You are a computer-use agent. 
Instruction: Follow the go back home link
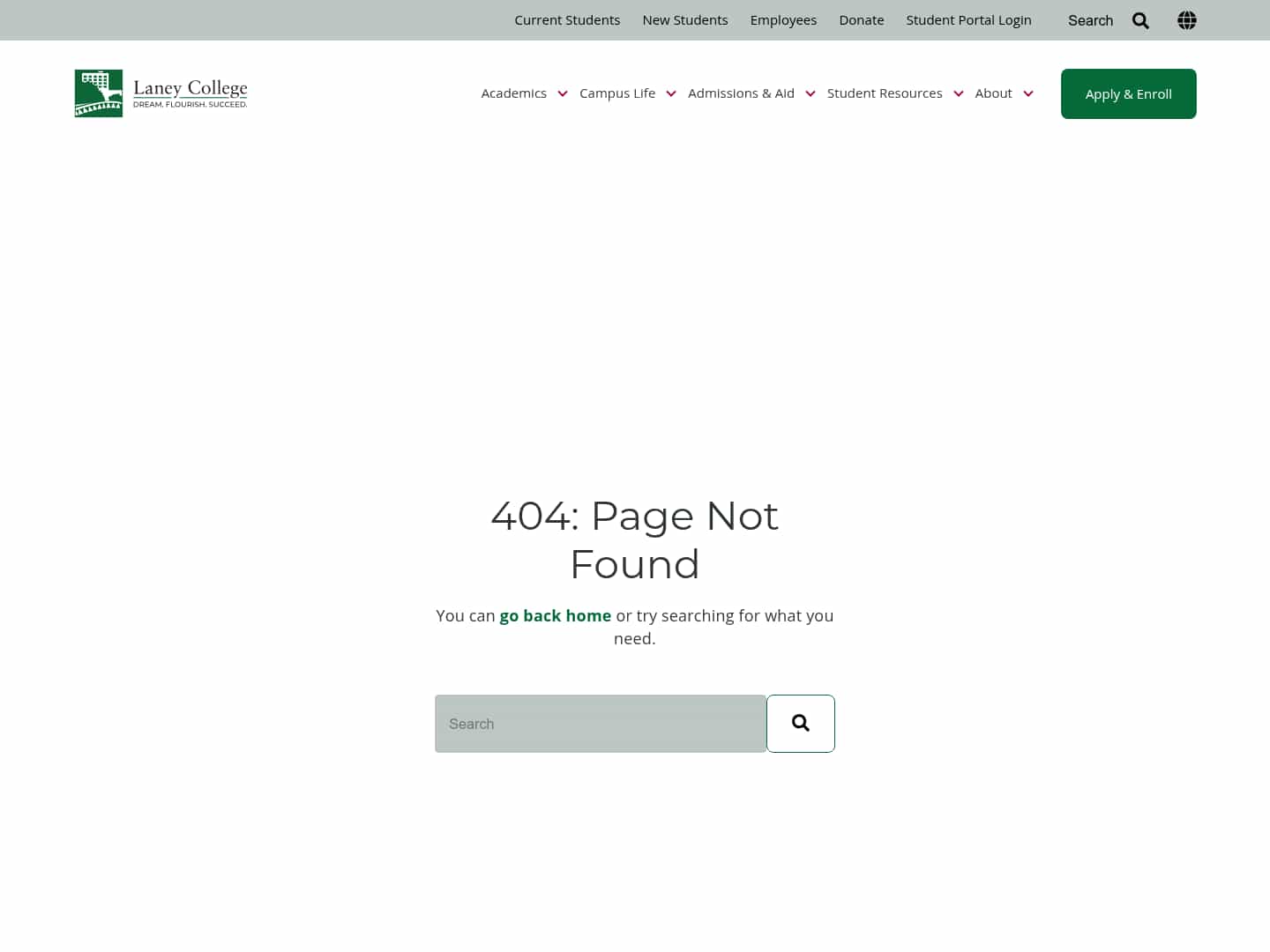555,615
